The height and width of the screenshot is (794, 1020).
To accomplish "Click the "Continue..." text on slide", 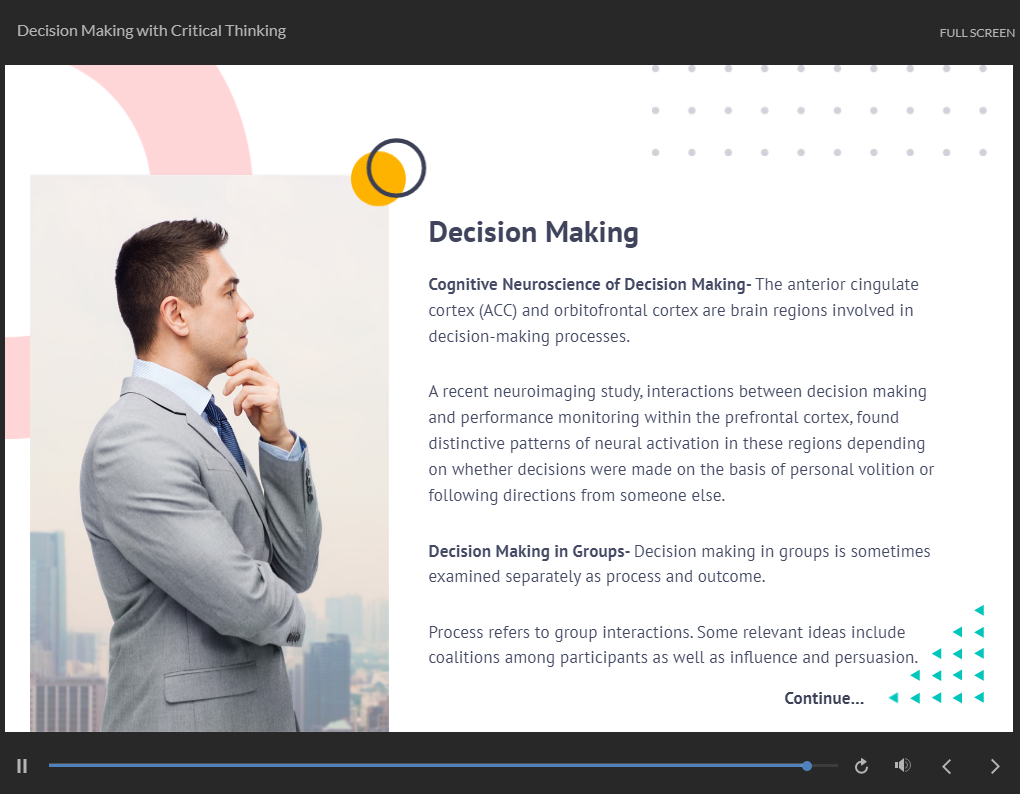I will [823, 698].
